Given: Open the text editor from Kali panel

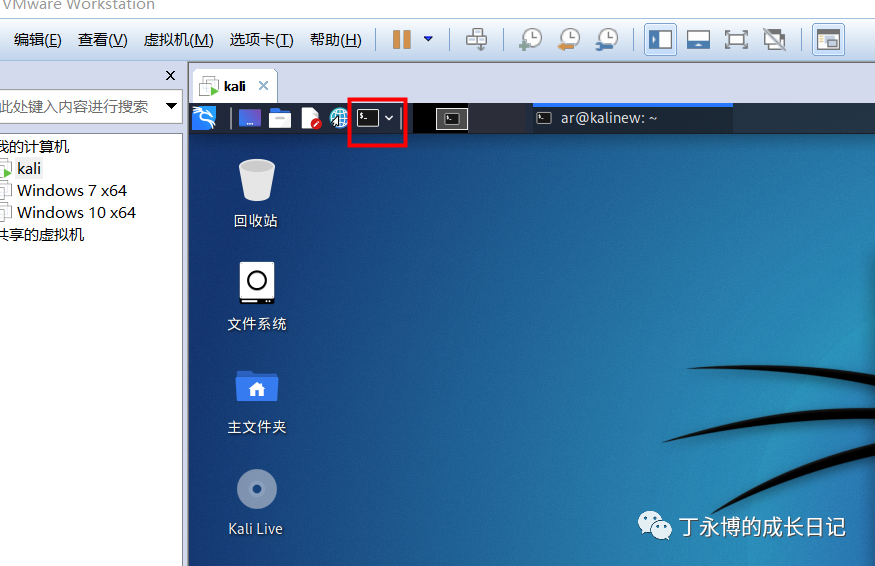Looking at the screenshot, I should point(311,118).
